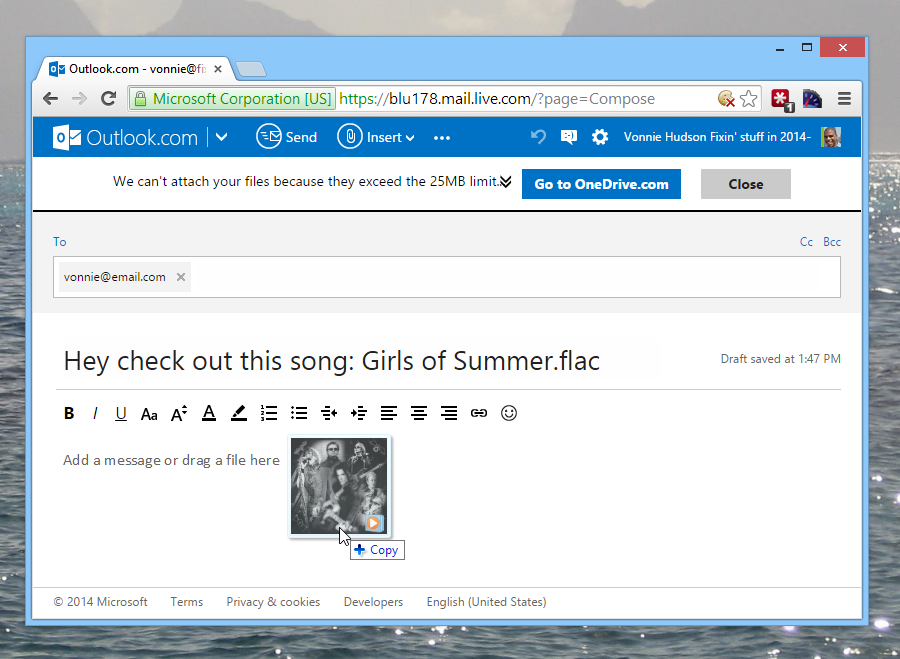Click the flag extension icon beside LastPass
Viewport: 900px width, 659px height.
click(812, 99)
